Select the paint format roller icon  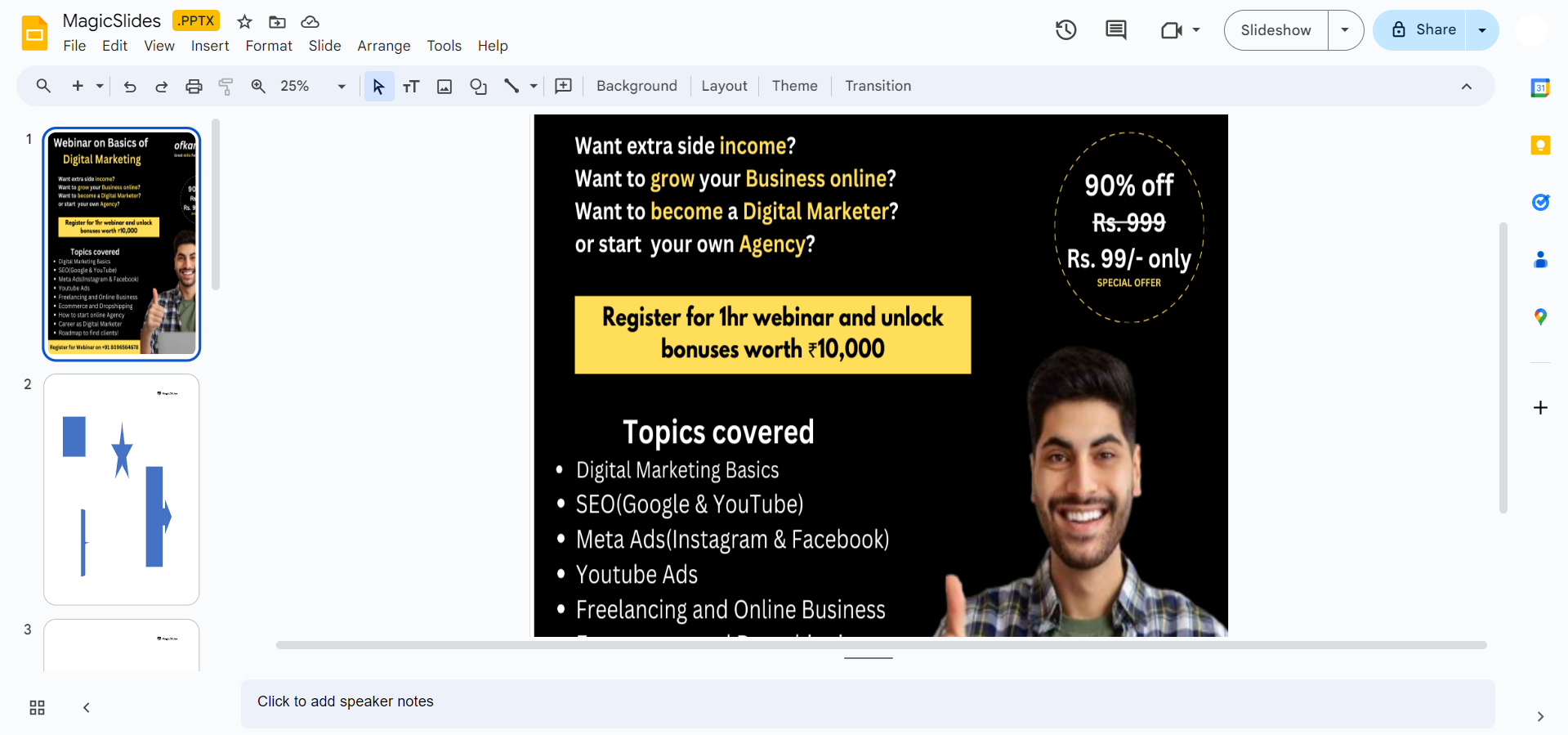226,87
